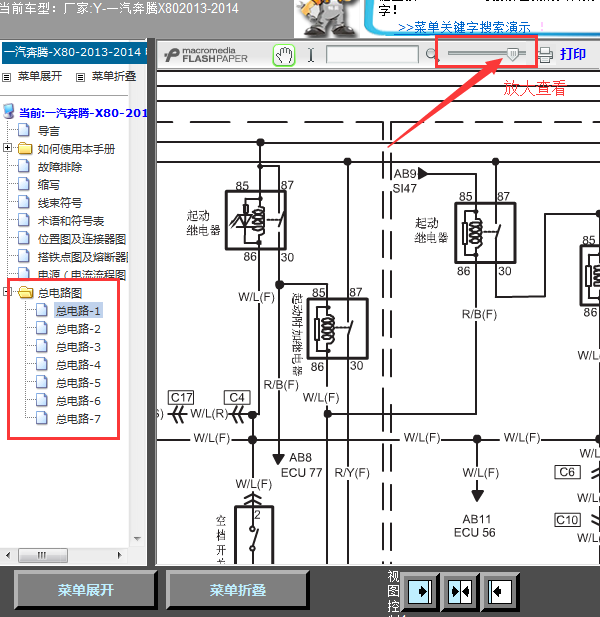This screenshot has width=600, height=617.
Task: Click the bottom 菜单折叠 button
Action: pyautogui.click(x=237, y=590)
